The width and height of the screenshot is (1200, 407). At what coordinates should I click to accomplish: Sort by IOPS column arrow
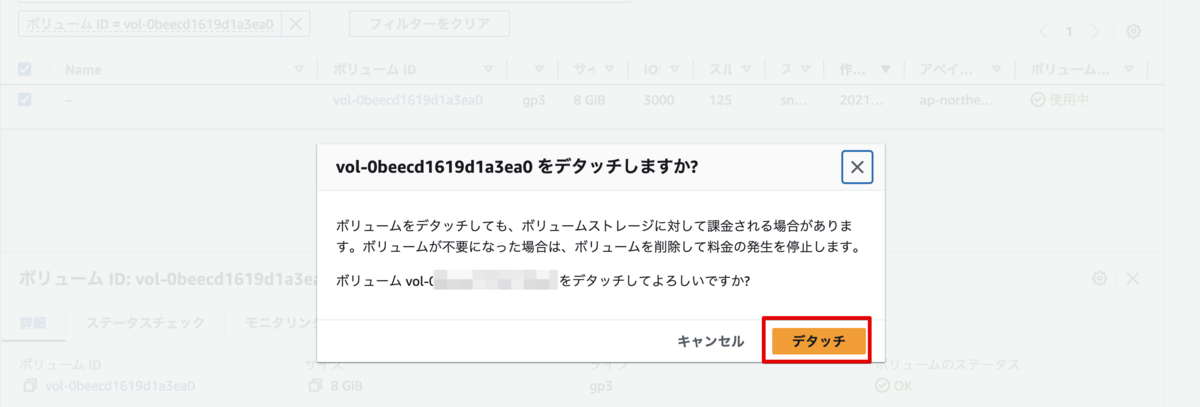click(675, 69)
